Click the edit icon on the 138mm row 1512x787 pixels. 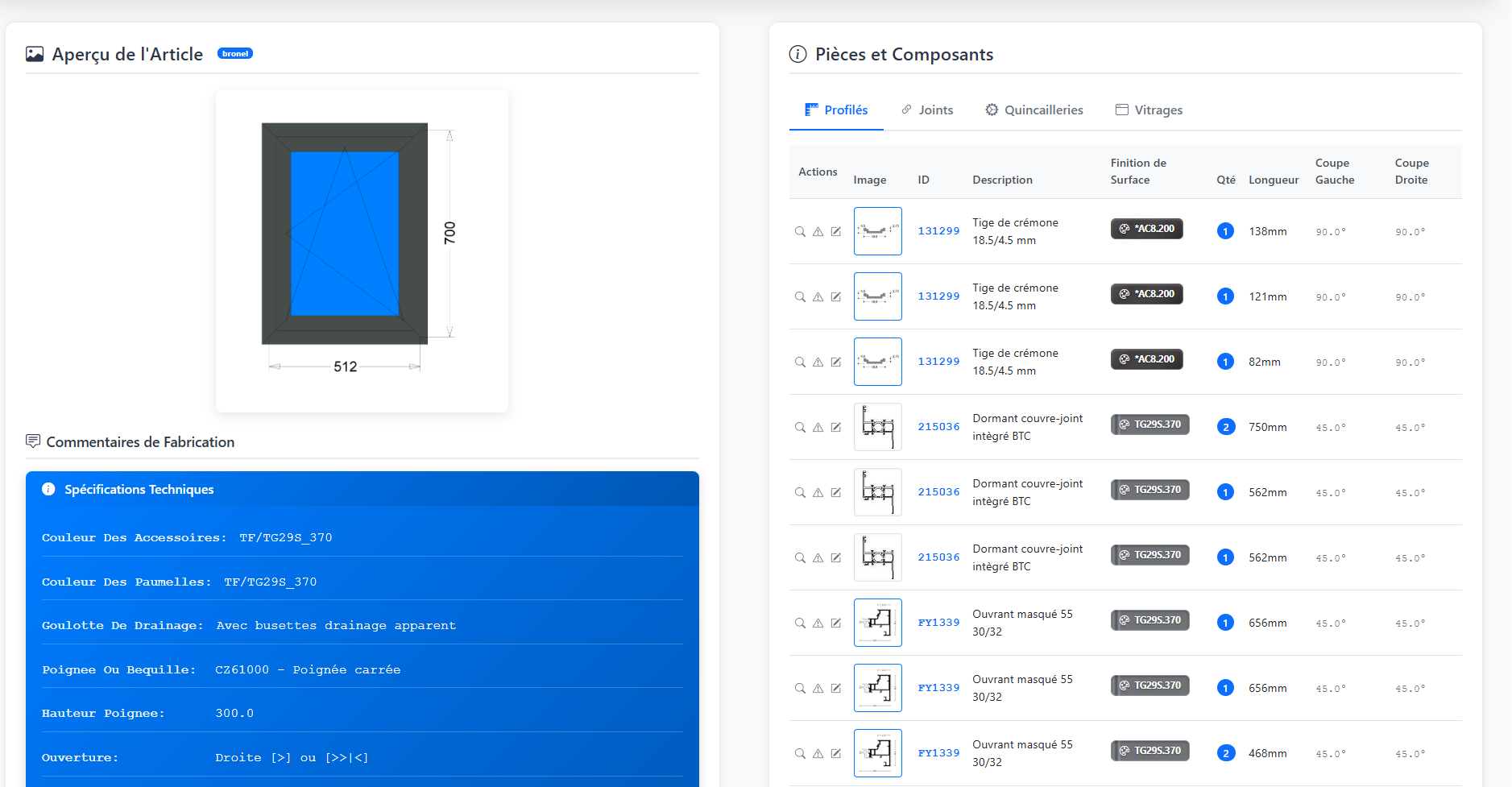836,231
